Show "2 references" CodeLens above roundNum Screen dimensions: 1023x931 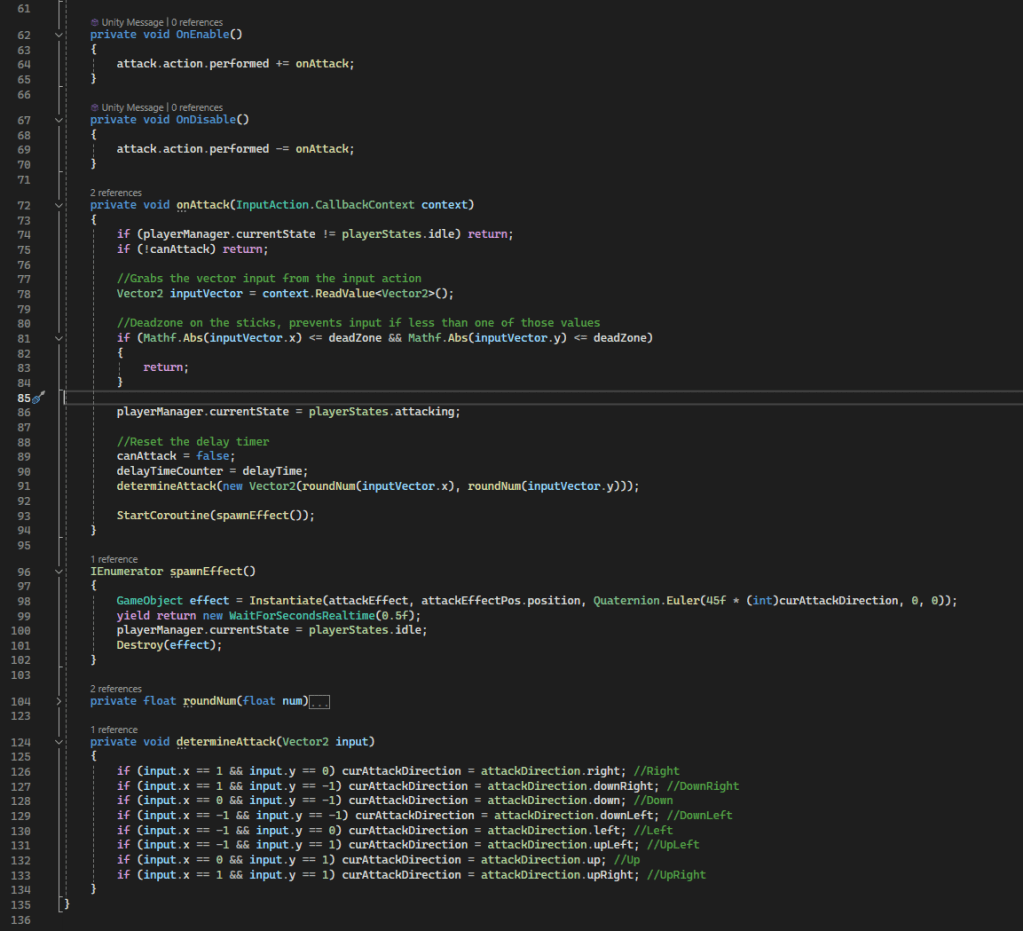(116, 689)
